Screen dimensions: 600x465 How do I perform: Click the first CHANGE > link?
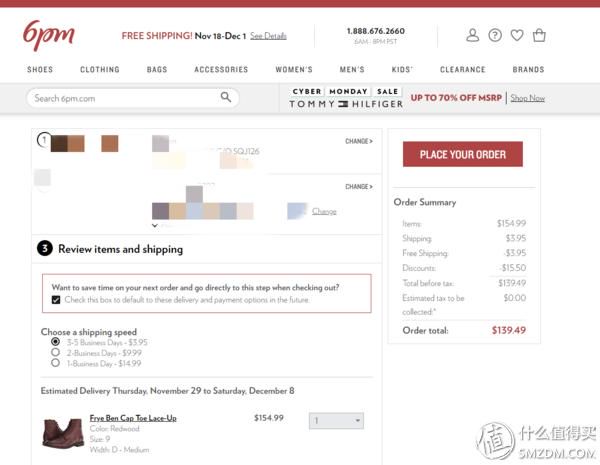(359, 141)
